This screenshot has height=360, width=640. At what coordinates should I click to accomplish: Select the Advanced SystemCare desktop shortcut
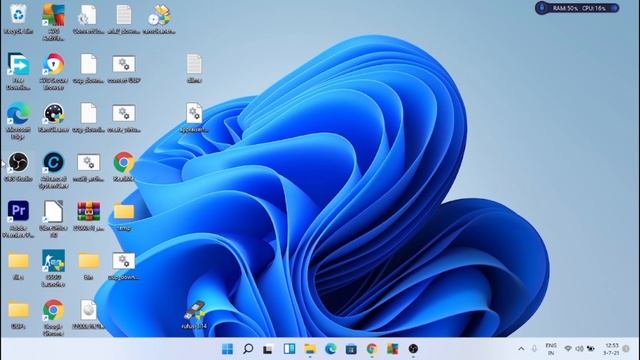53,170
